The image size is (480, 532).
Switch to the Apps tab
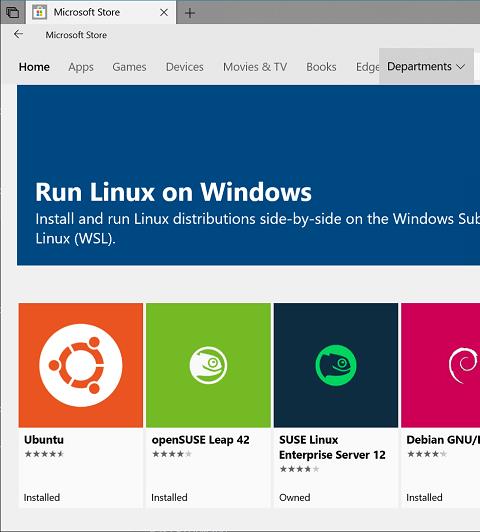81,67
